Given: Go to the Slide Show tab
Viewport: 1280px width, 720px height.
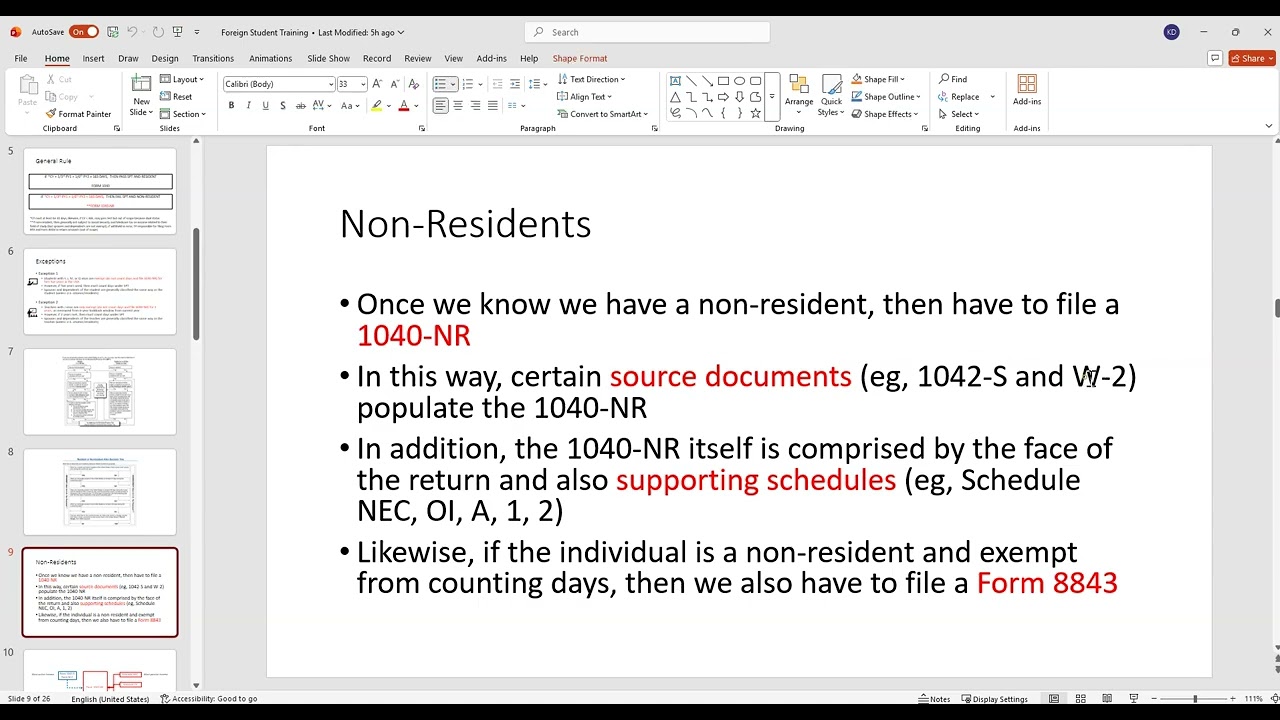Looking at the screenshot, I should (x=328, y=58).
